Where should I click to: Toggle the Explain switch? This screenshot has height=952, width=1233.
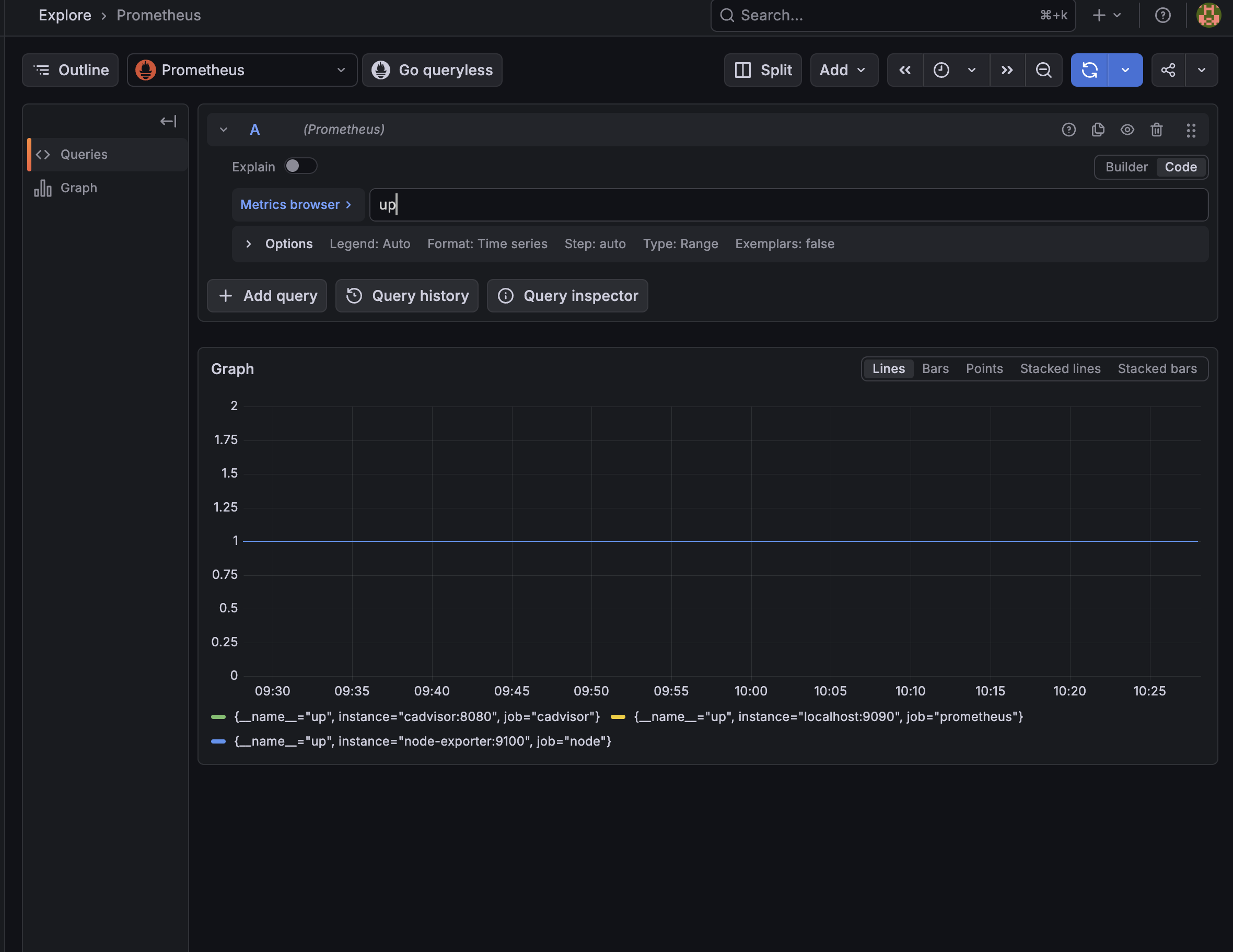point(300,166)
